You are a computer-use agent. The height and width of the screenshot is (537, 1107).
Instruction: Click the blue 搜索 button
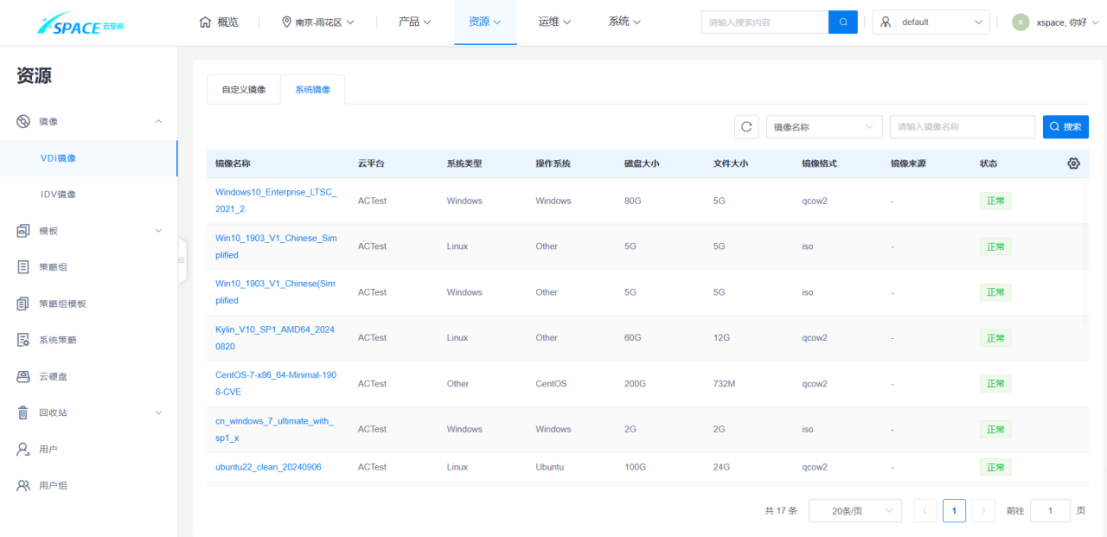point(1065,127)
